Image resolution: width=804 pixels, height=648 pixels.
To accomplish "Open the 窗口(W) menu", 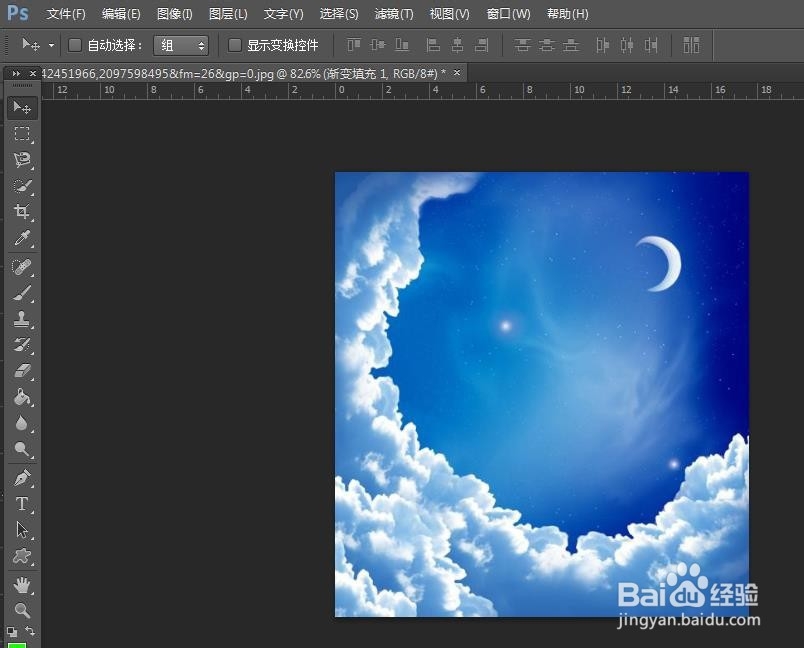I will (508, 14).
